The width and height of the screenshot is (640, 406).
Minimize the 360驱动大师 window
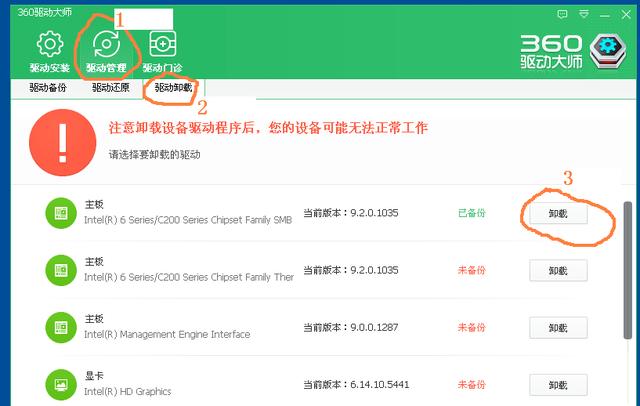pyautogui.click(x=605, y=15)
